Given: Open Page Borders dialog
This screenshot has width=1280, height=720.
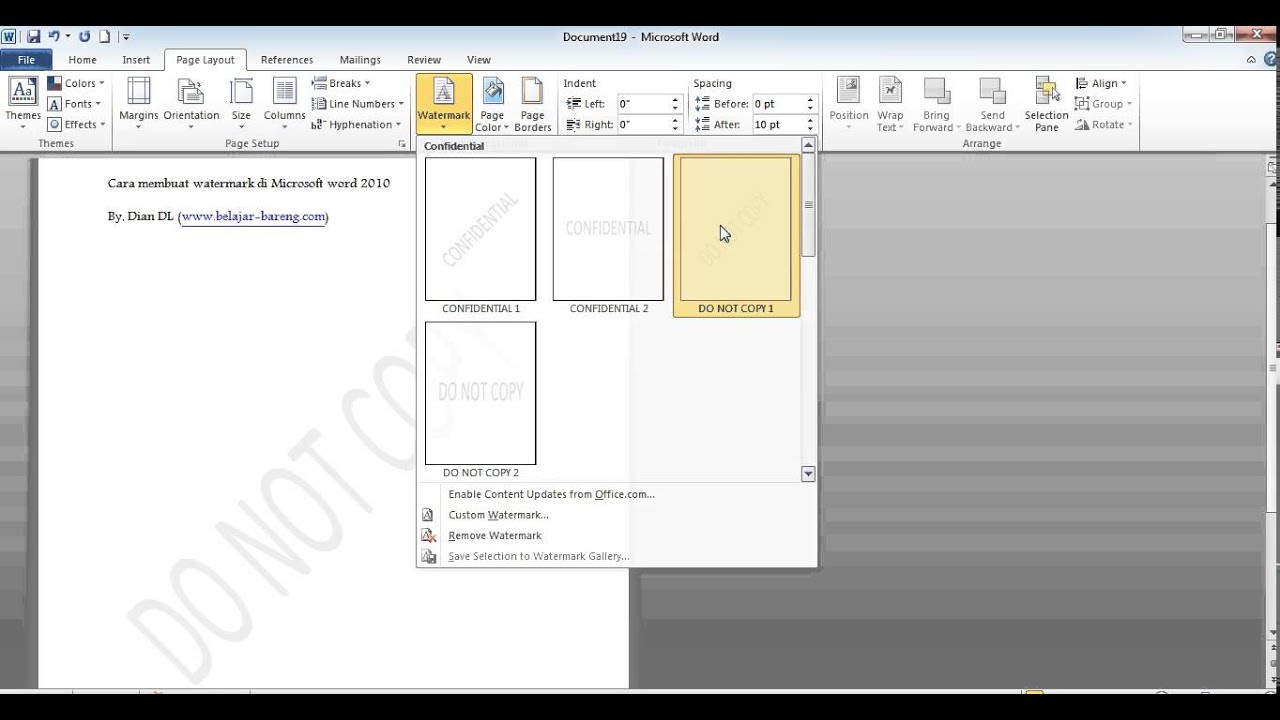Looking at the screenshot, I should pos(533,103).
